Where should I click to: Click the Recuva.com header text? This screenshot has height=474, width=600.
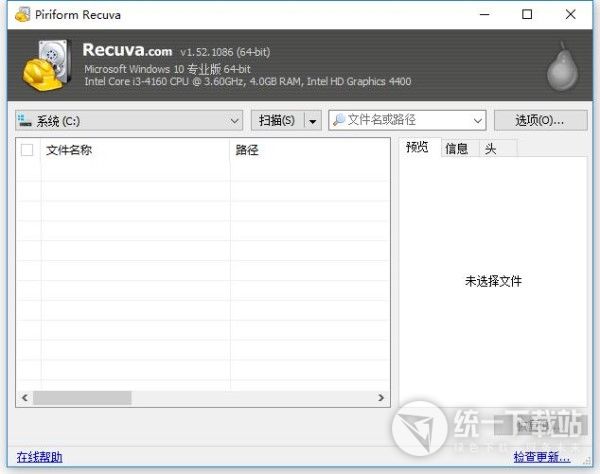[x=127, y=50]
